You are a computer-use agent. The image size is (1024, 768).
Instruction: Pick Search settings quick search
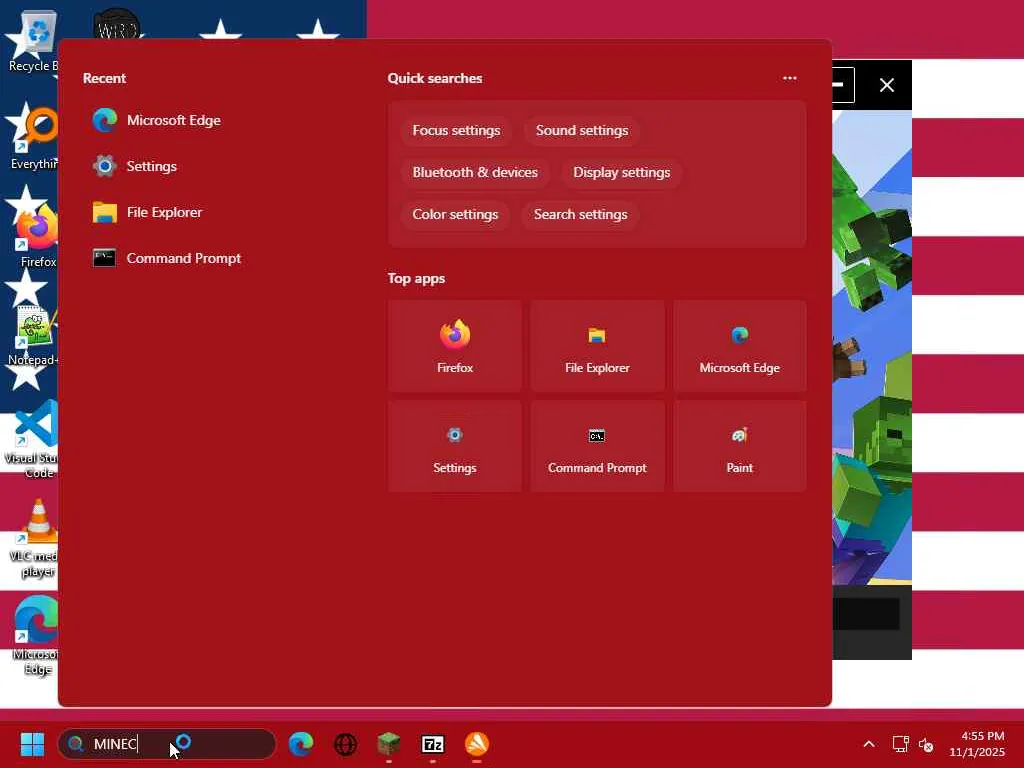pyautogui.click(x=580, y=214)
